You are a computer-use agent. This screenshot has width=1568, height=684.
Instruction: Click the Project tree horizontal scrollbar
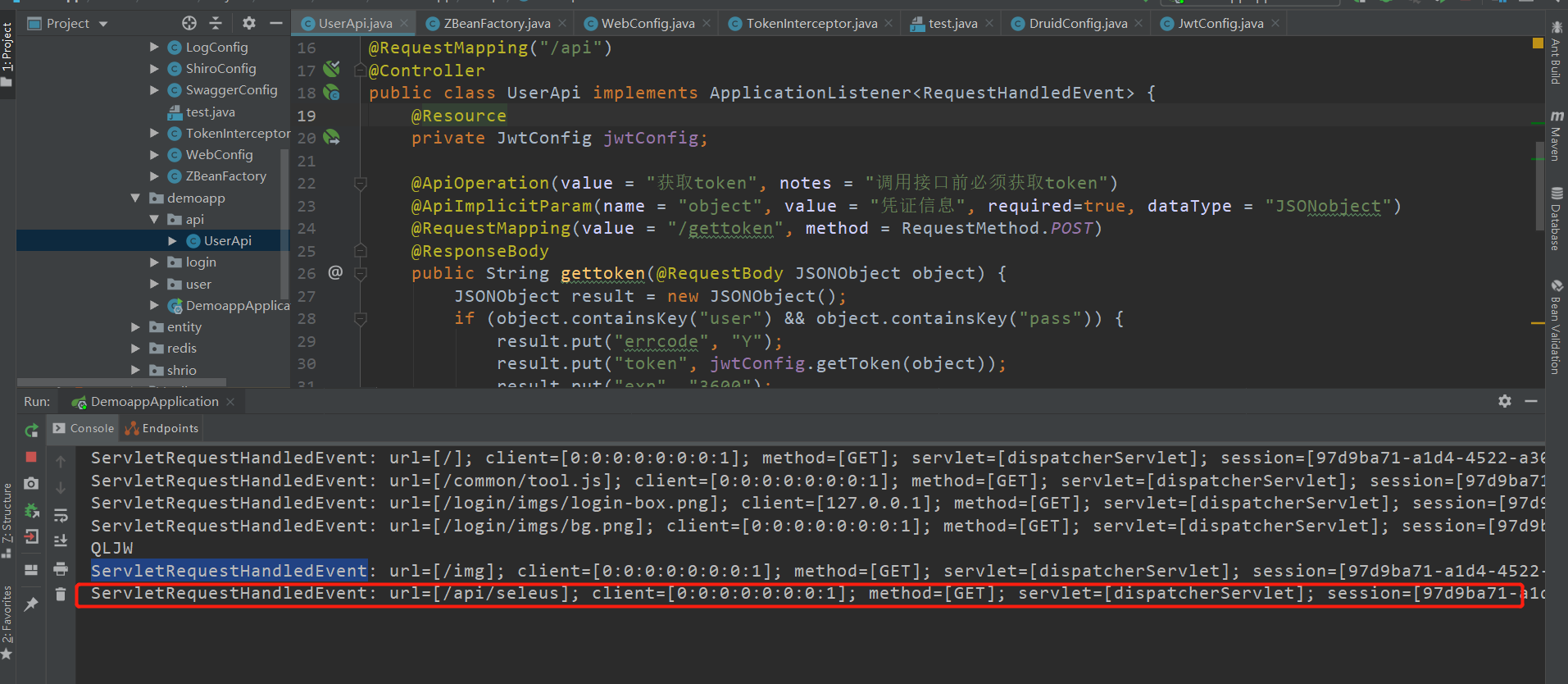pos(121,382)
